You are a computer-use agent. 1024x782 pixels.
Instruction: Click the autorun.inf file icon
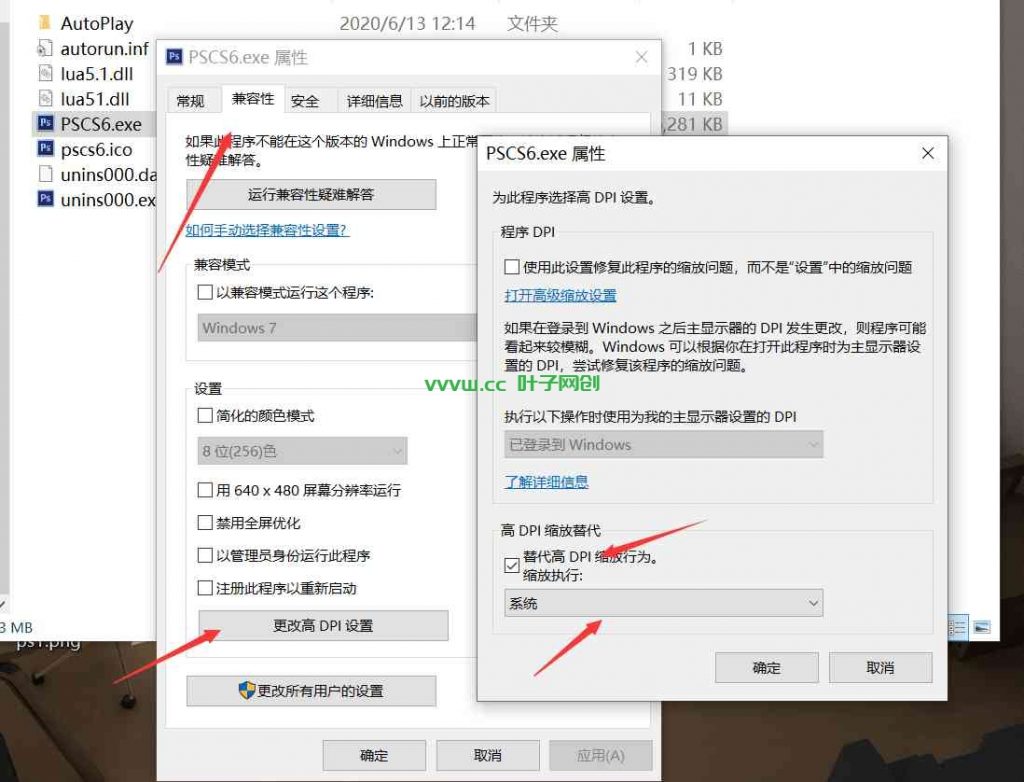[44, 48]
